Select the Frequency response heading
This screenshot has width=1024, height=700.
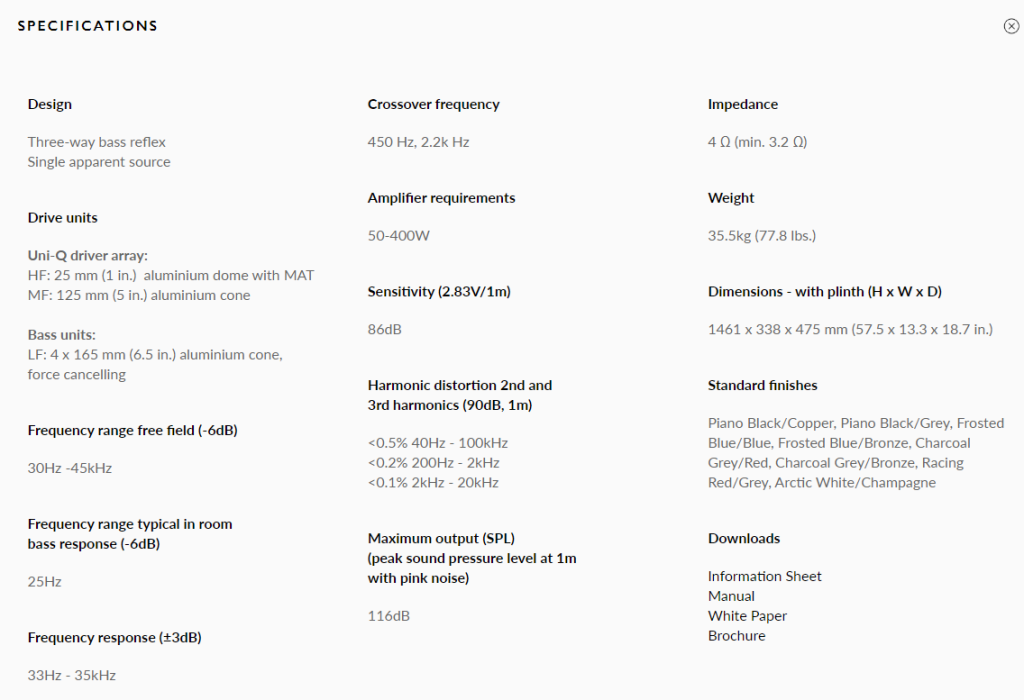pyautogui.click(x=114, y=637)
